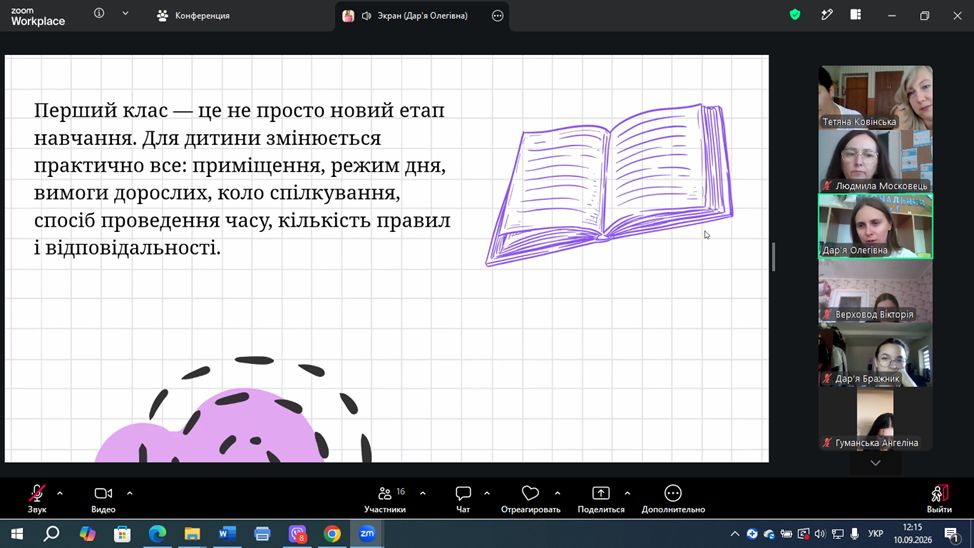Select the Экран (Дар'я Олегівна) tab
Image resolution: width=974 pixels, height=548 pixels.
click(x=422, y=16)
